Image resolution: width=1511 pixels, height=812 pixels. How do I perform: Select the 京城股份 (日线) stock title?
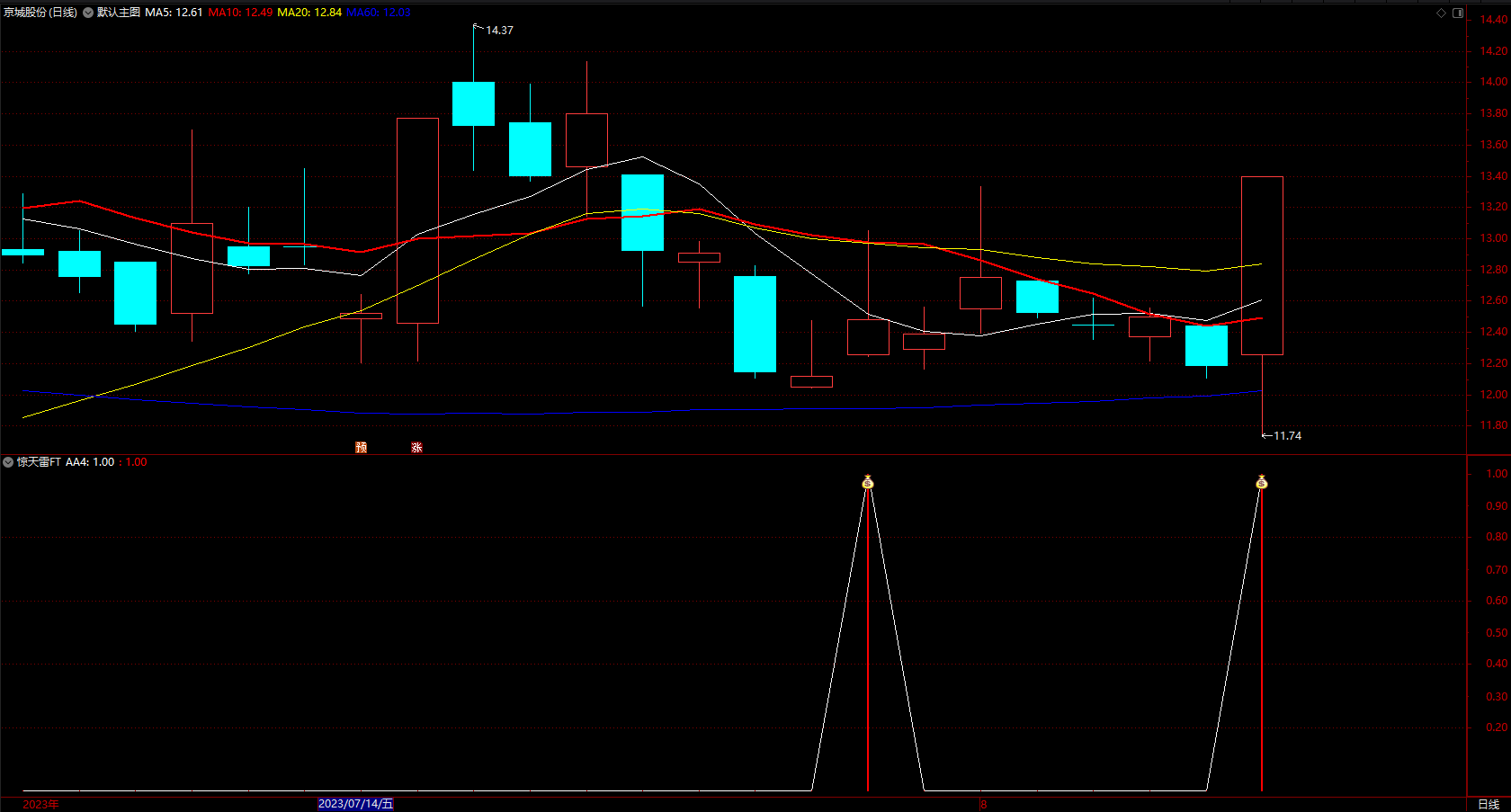click(x=40, y=13)
